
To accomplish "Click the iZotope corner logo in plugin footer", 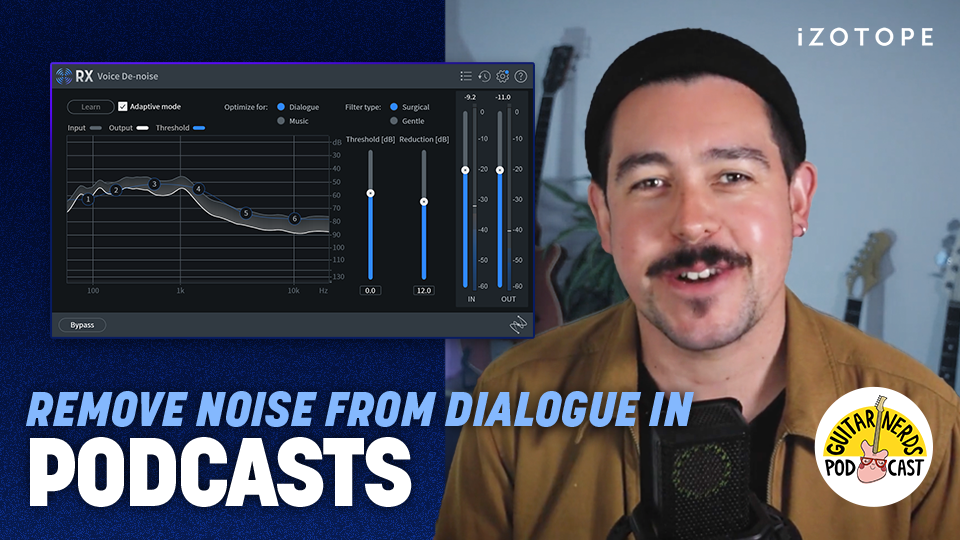I will (519, 324).
